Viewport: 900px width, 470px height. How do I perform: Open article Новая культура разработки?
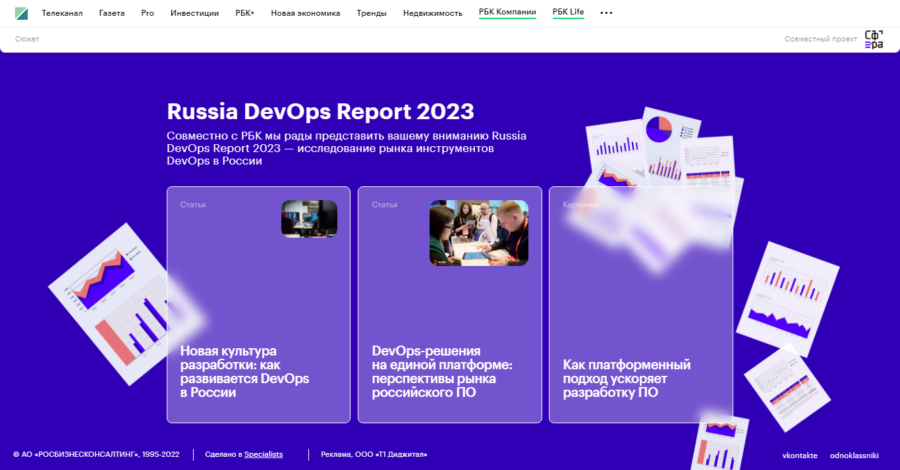tap(258, 305)
